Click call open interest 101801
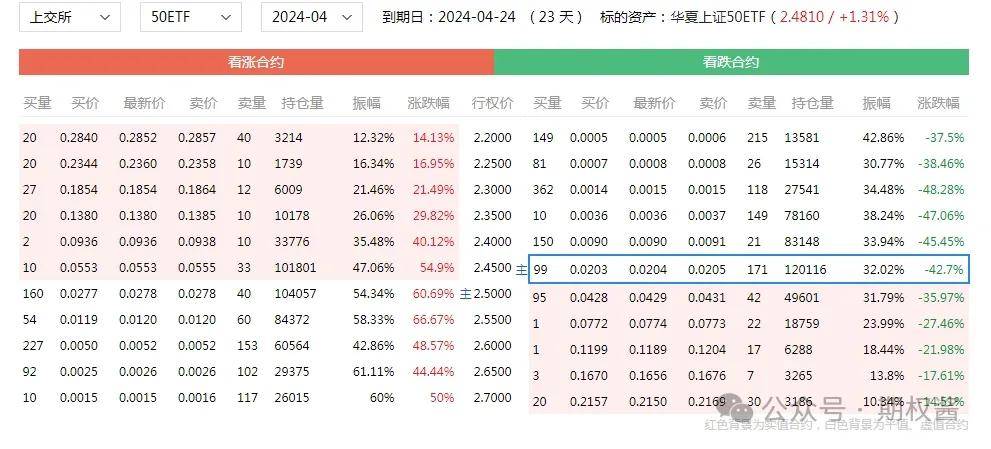Screen dimensions: 991x449 tap(296, 268)
